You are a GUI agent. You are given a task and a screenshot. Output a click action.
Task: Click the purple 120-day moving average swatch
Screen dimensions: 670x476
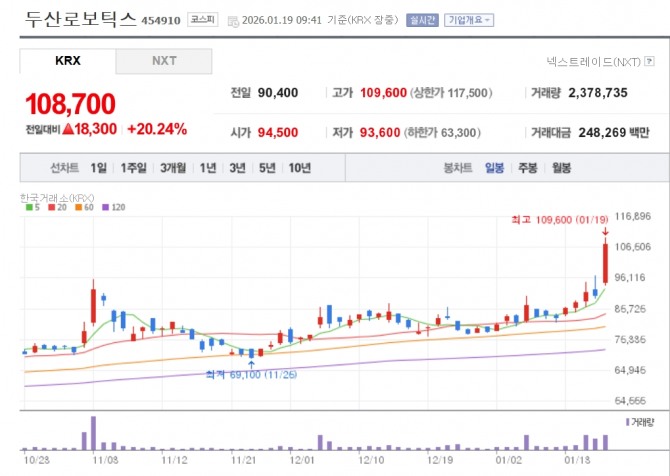point(106,207)
